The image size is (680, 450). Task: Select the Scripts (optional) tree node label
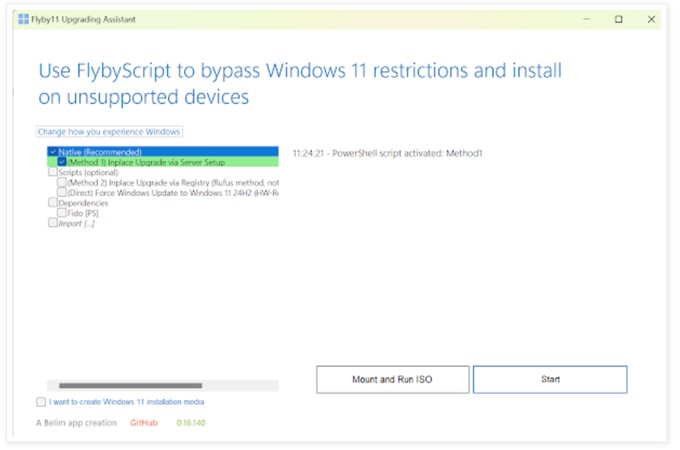coord(88,172)
